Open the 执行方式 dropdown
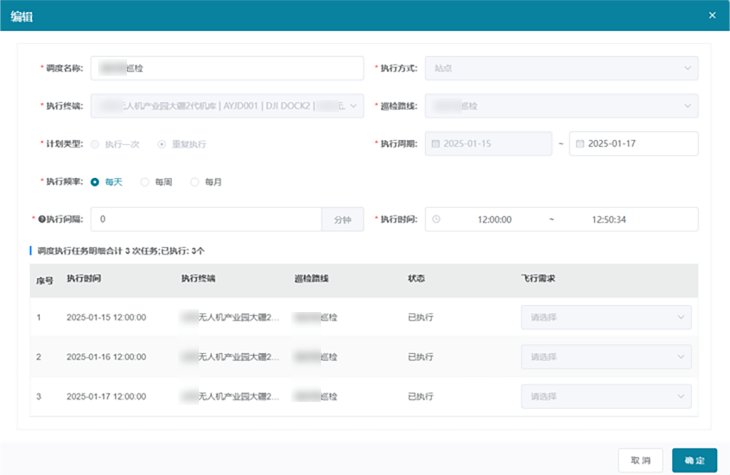The height and width of the screenshot is (475, 730). click(561, 68)
